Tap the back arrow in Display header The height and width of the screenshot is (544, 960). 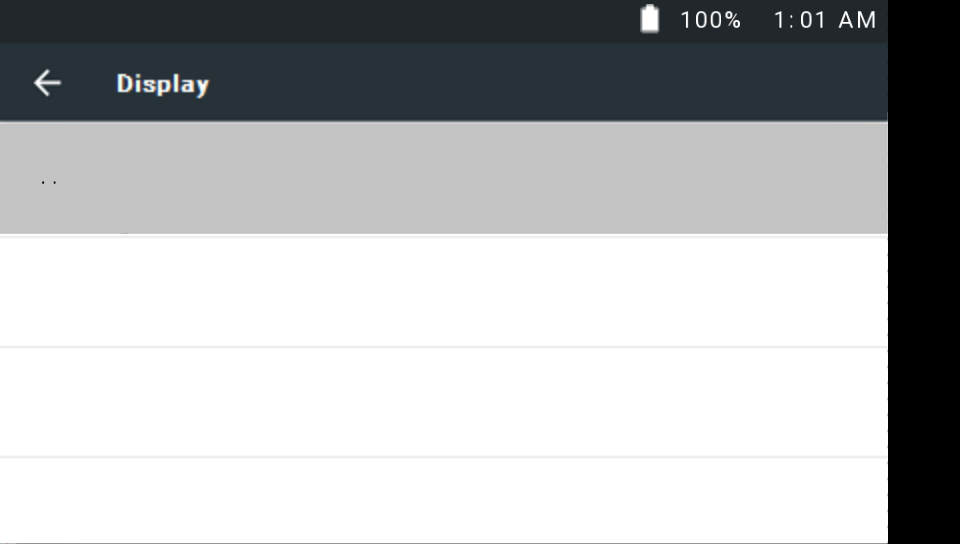(47, 83)
